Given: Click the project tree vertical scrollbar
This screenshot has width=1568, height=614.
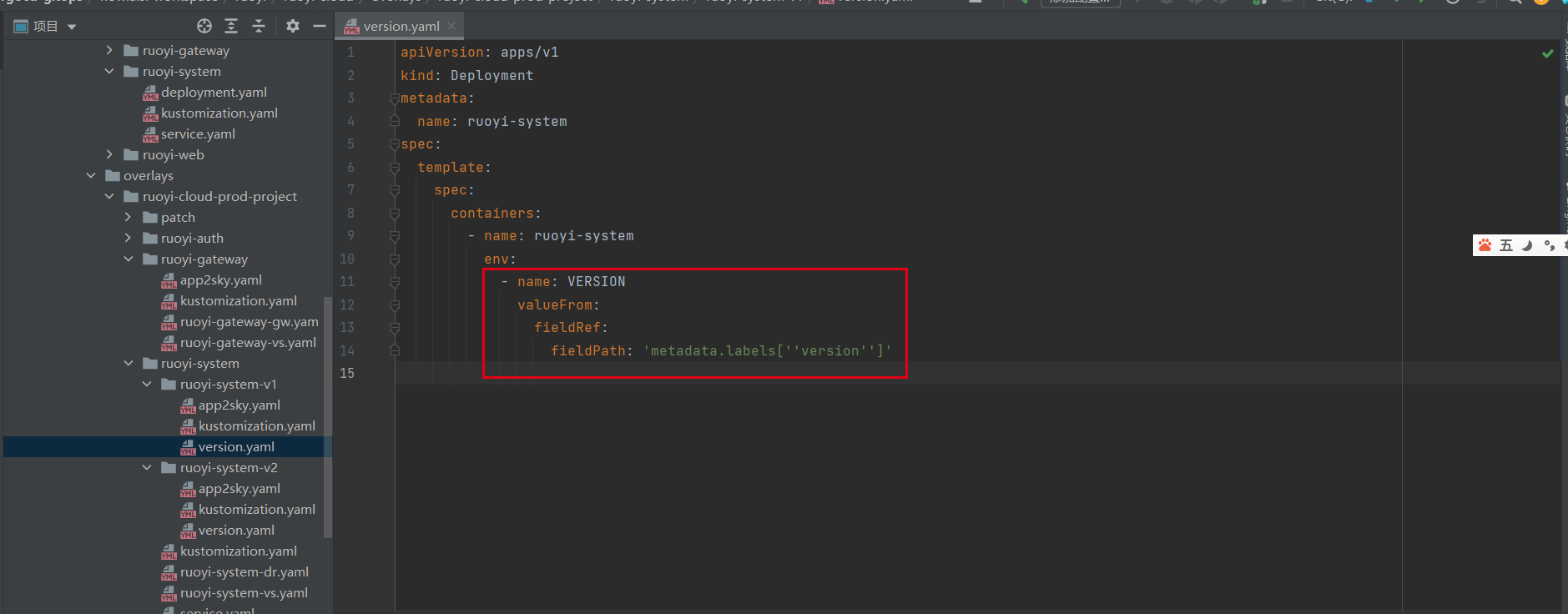Looking at the screenshot, I should coord(328,417).
